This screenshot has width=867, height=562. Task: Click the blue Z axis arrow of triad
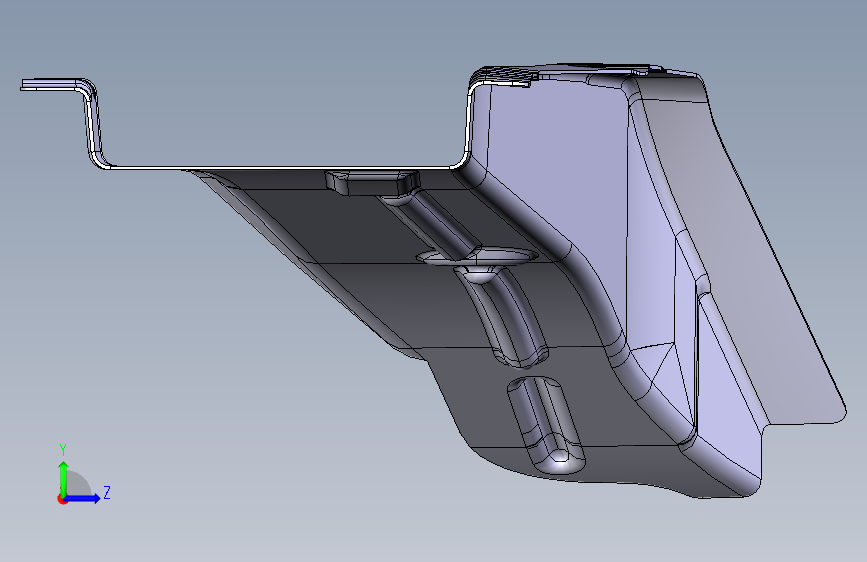coord(83,498)
